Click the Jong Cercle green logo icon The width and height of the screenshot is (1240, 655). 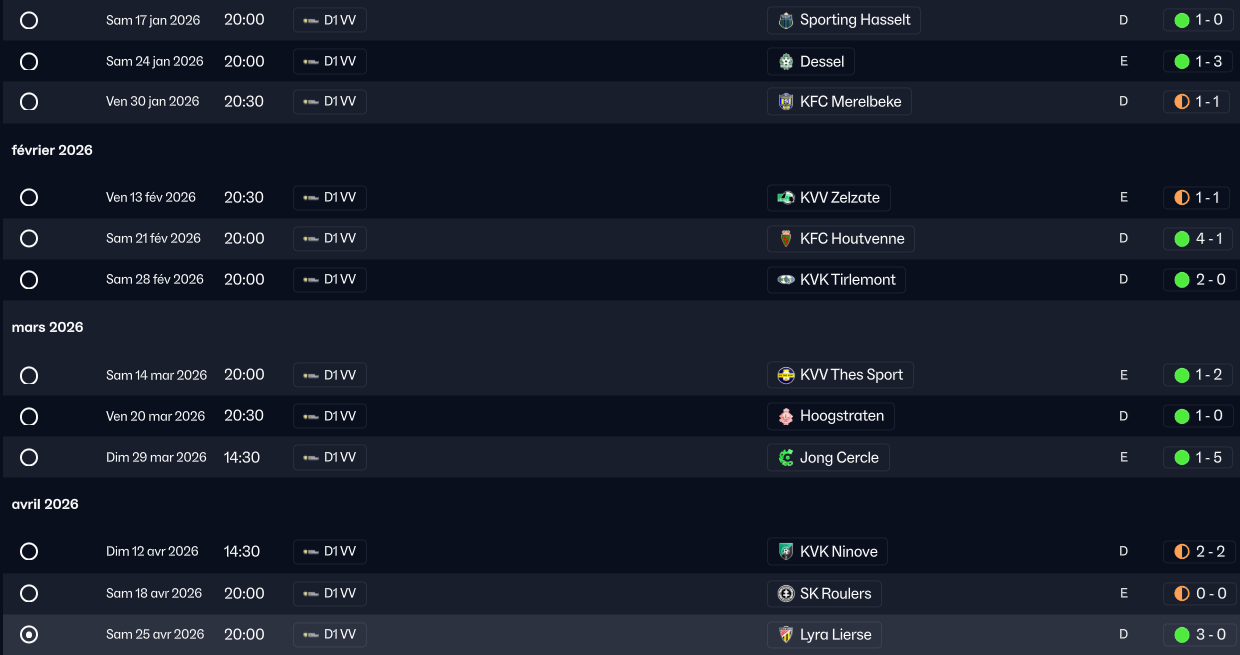click(x=786, y=458)
